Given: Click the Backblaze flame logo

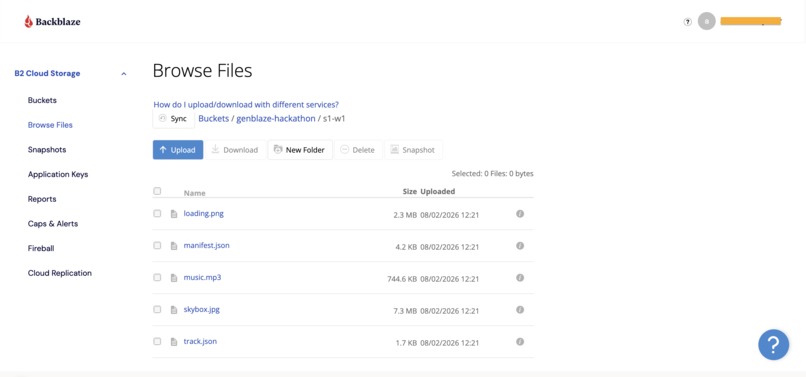Looking at the screenshot, I should coord(28,22).
